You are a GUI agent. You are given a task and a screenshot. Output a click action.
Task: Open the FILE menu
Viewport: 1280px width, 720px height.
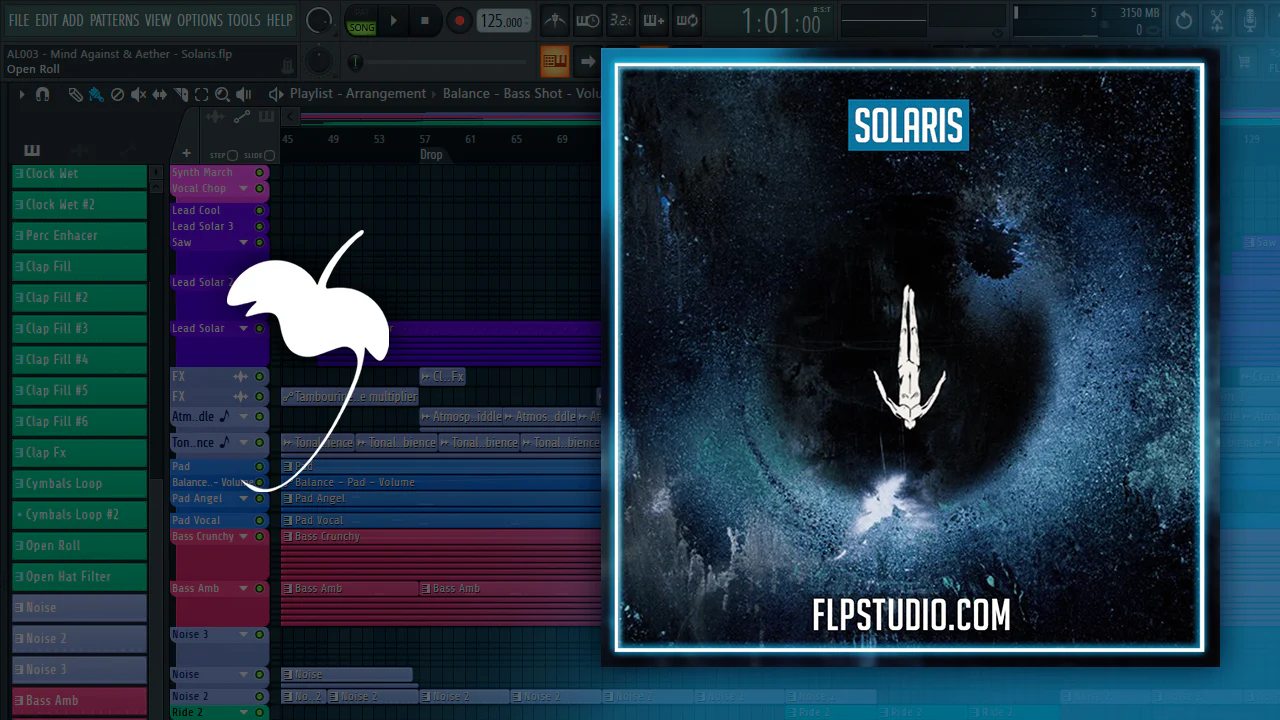[19, 20]
